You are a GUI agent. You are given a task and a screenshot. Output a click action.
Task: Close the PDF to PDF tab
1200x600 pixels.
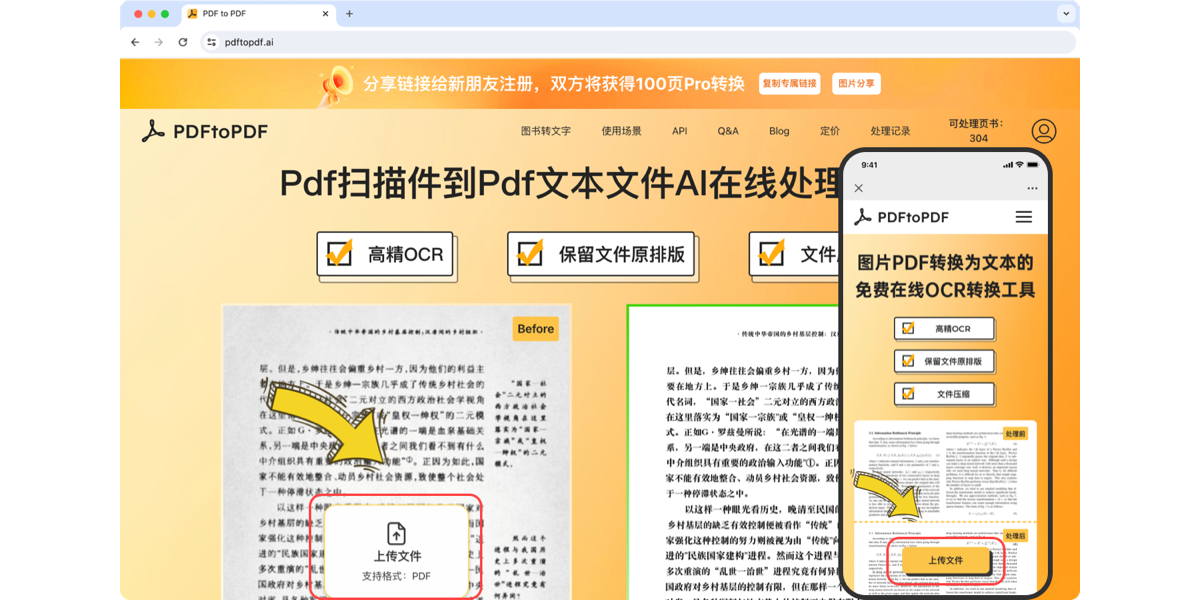click(325, 14)
